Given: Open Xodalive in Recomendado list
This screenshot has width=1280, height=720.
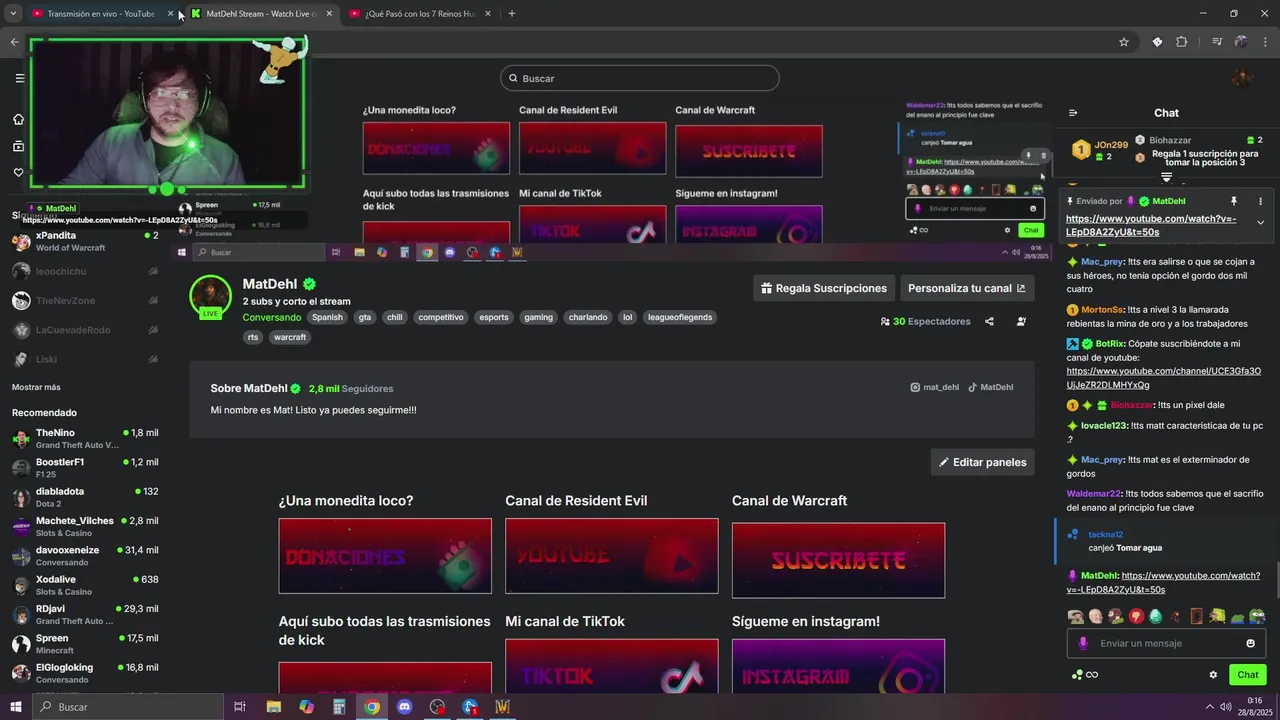Looking at the screenshot, I should [x=85, y=585].
